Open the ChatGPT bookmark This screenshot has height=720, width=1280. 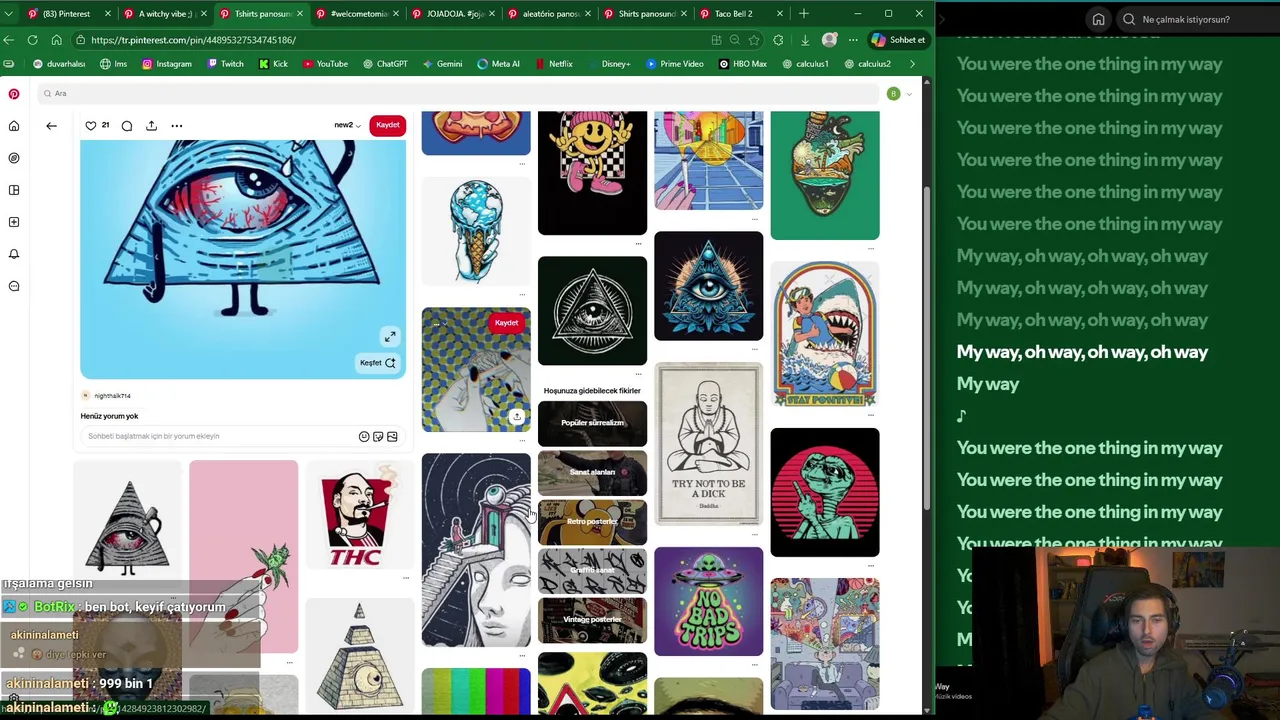click(385, 64)
